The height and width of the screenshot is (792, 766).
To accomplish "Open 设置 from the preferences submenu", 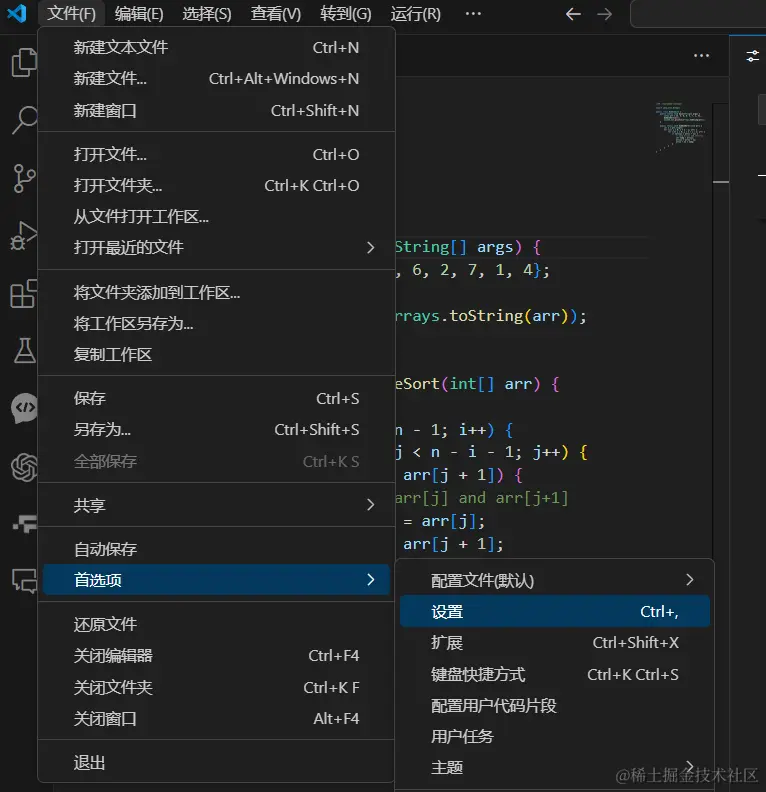I will click(554, 612).
